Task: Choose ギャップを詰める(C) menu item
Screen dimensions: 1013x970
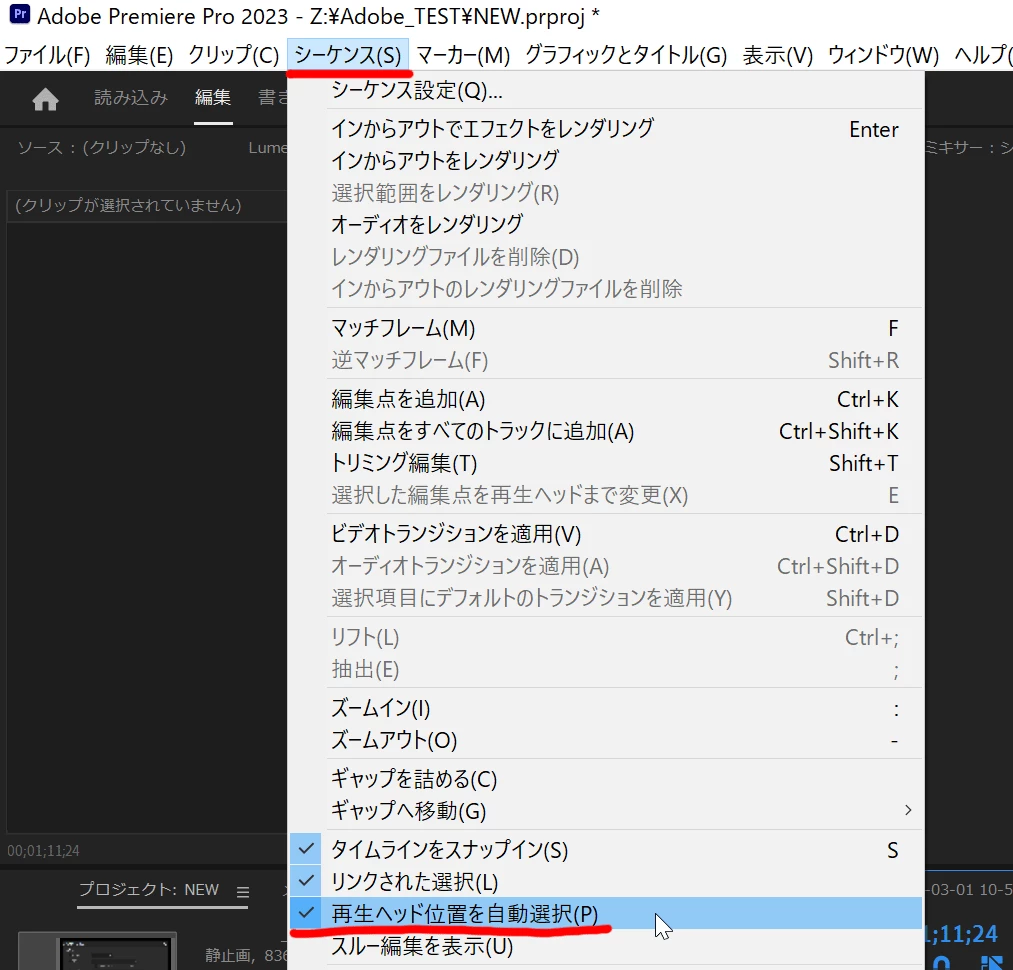Action: 606,779
